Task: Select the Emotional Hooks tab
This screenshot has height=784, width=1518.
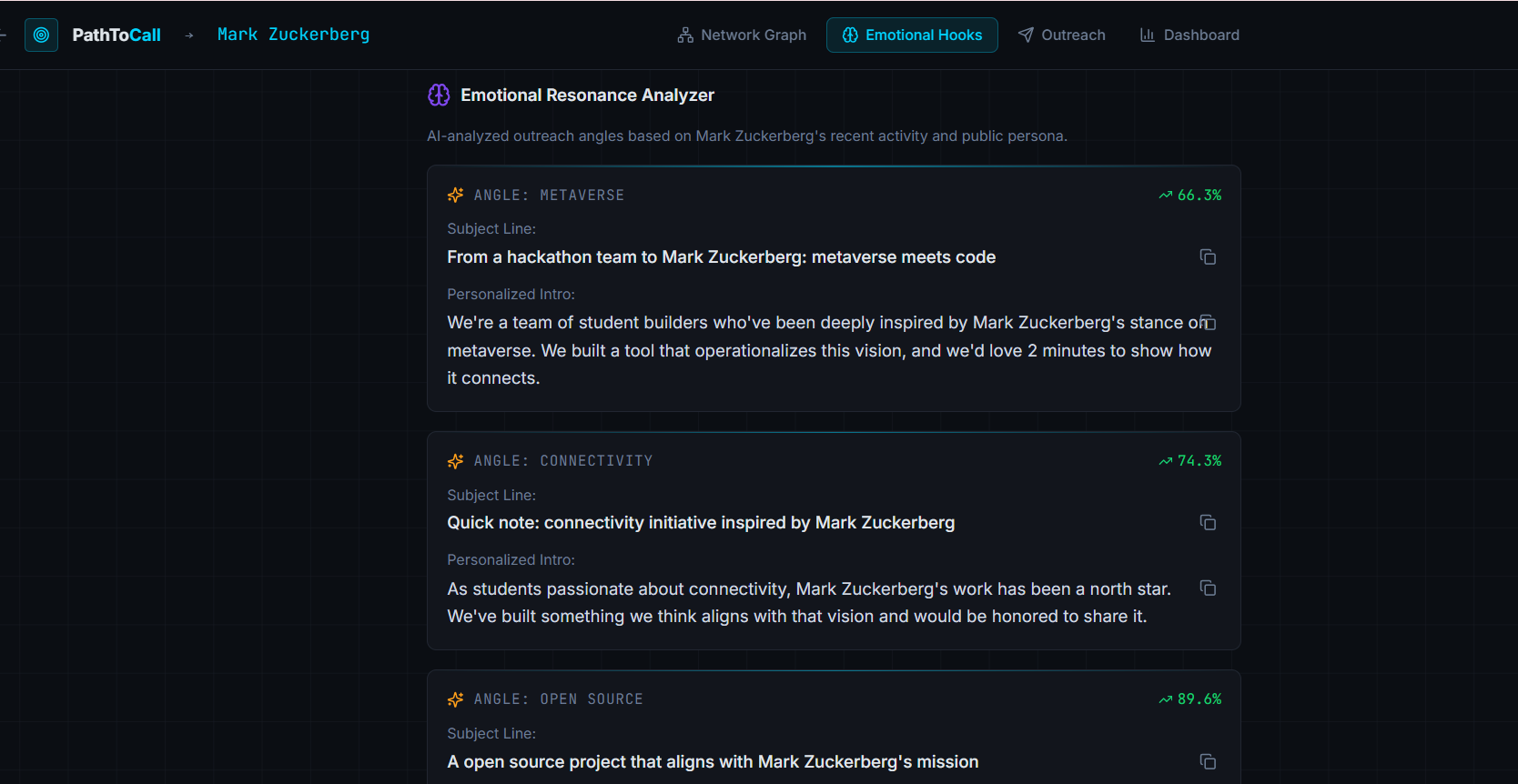Action: 912,35
